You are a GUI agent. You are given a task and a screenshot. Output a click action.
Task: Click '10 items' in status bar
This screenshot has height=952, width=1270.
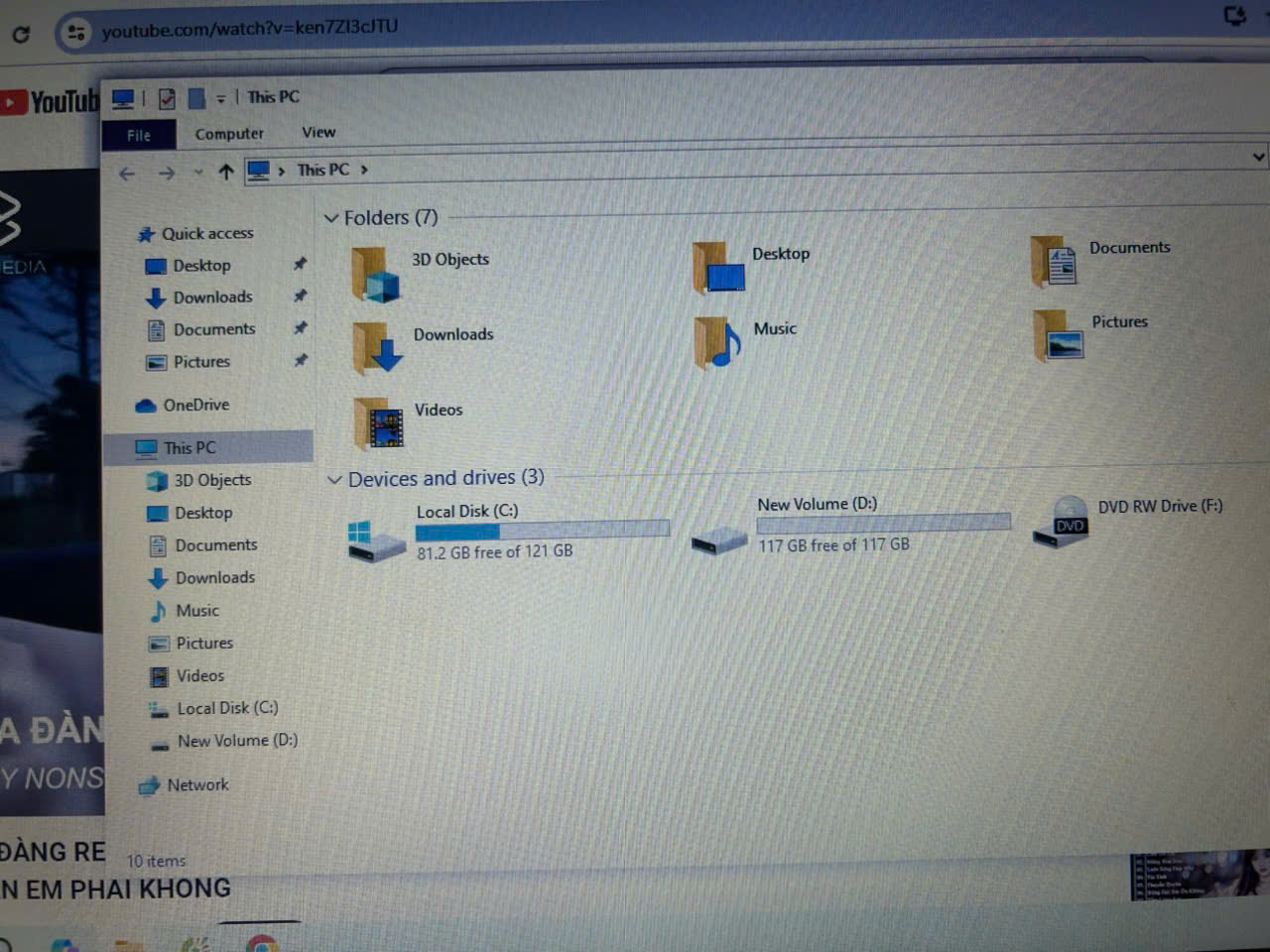(156, 862)
